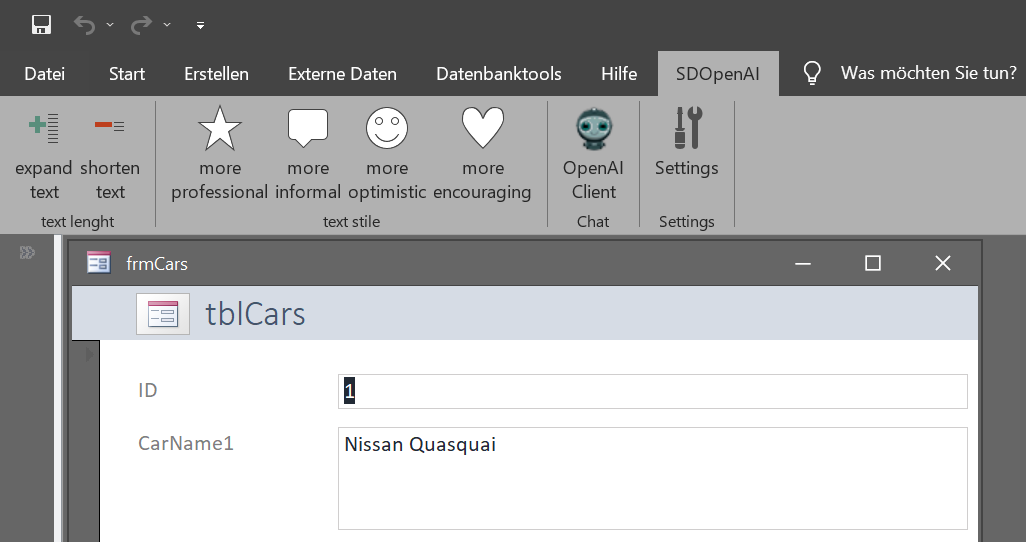Click the shorten text icon
The width and height of the screenshot is (1026, 542).
pyautogui.click(x=109, y=125)
